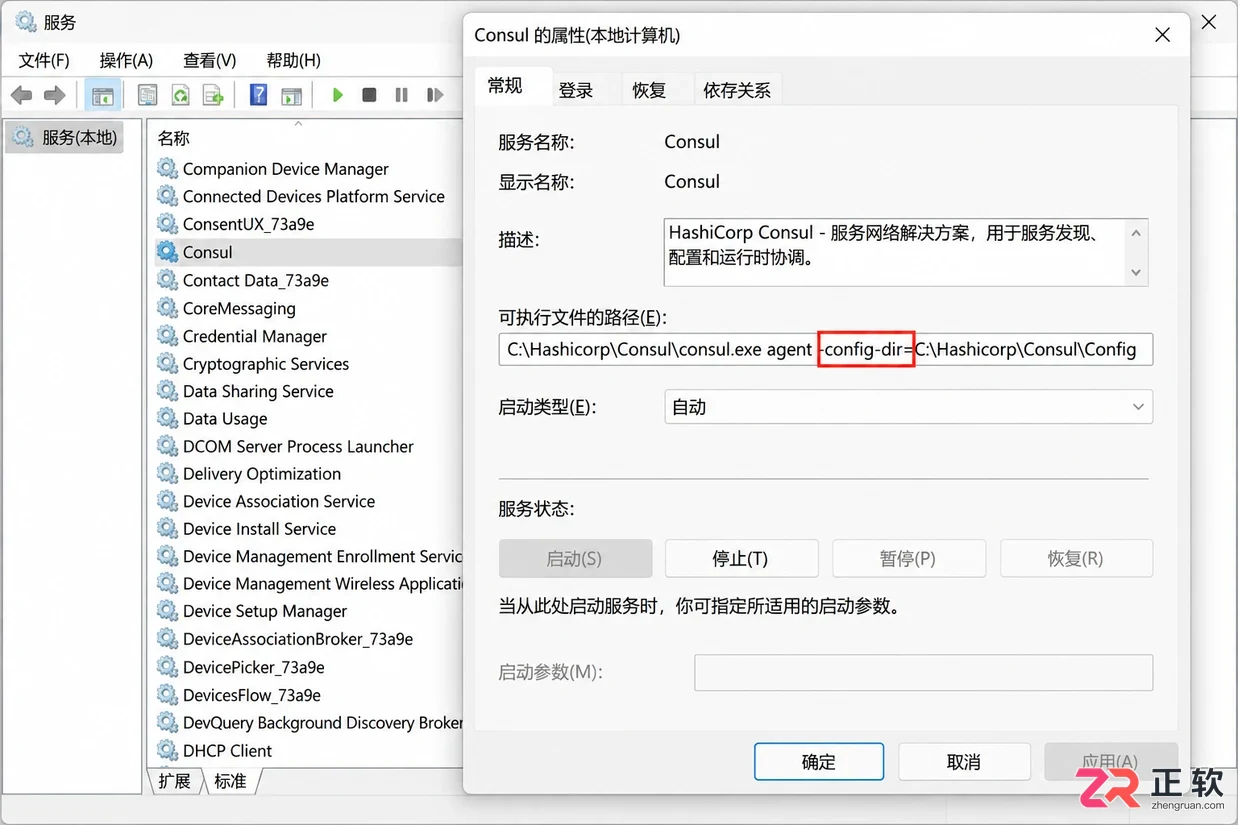Viewport: 1238px width, 825px height.
Task: Toggle the show/hide console tree icon
Action: point(102,95)
